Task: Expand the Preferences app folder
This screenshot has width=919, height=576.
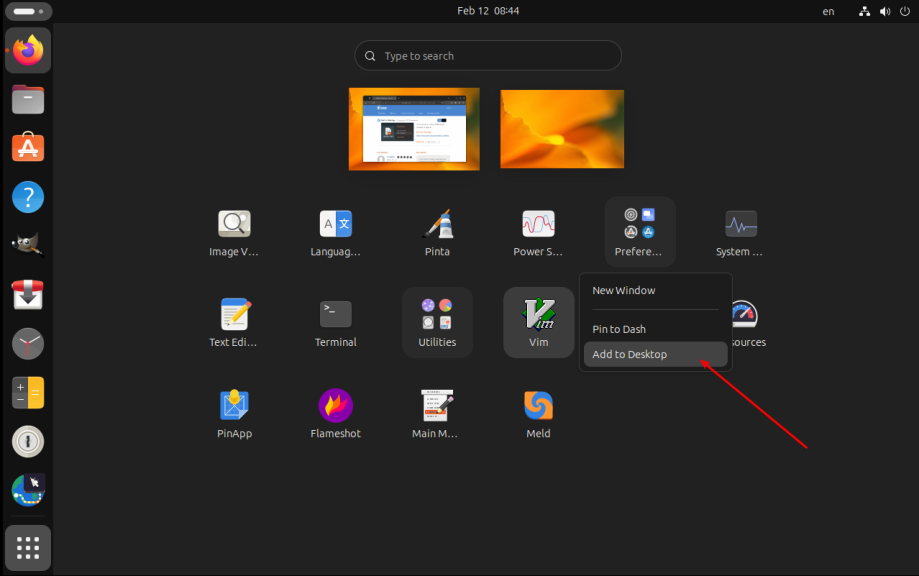Action: [639, 232]
